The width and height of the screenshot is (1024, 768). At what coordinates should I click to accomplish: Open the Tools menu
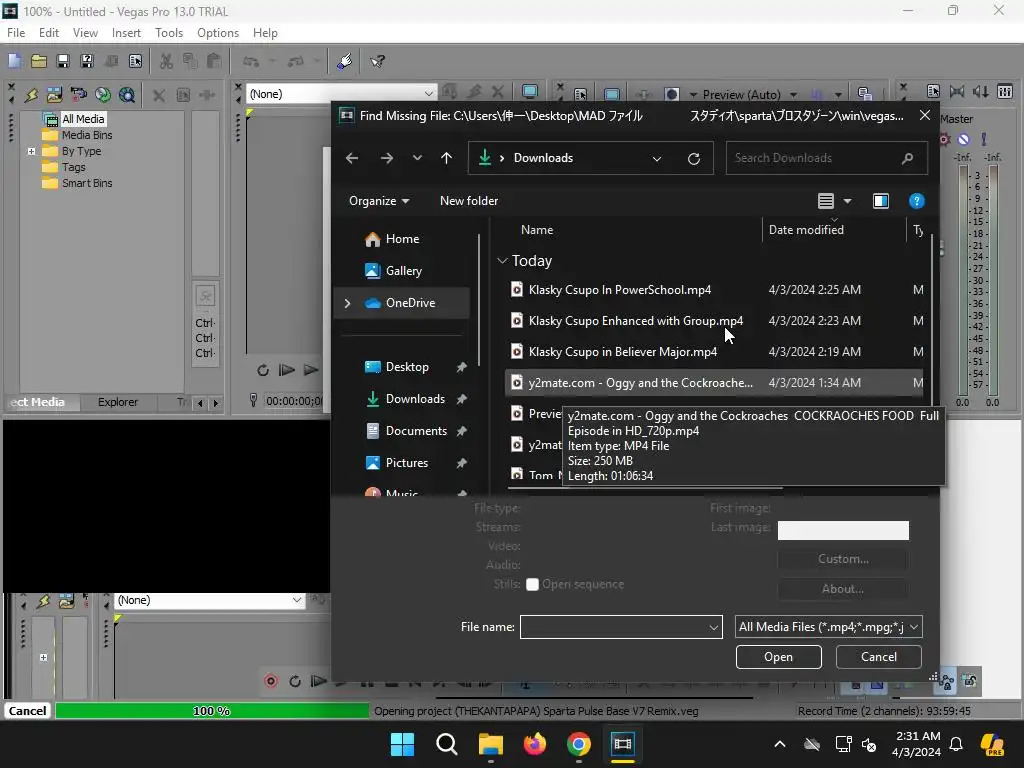click(x=168, y=33)
